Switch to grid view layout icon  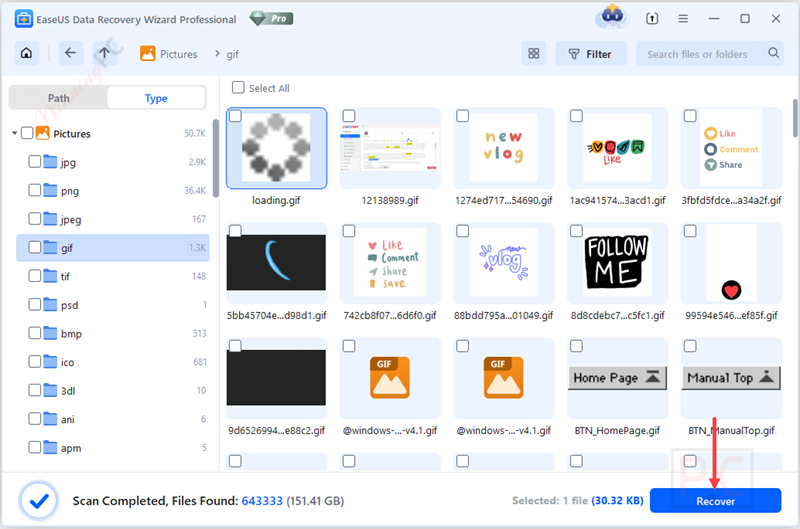pyautogui.click(x=534, y=54)
